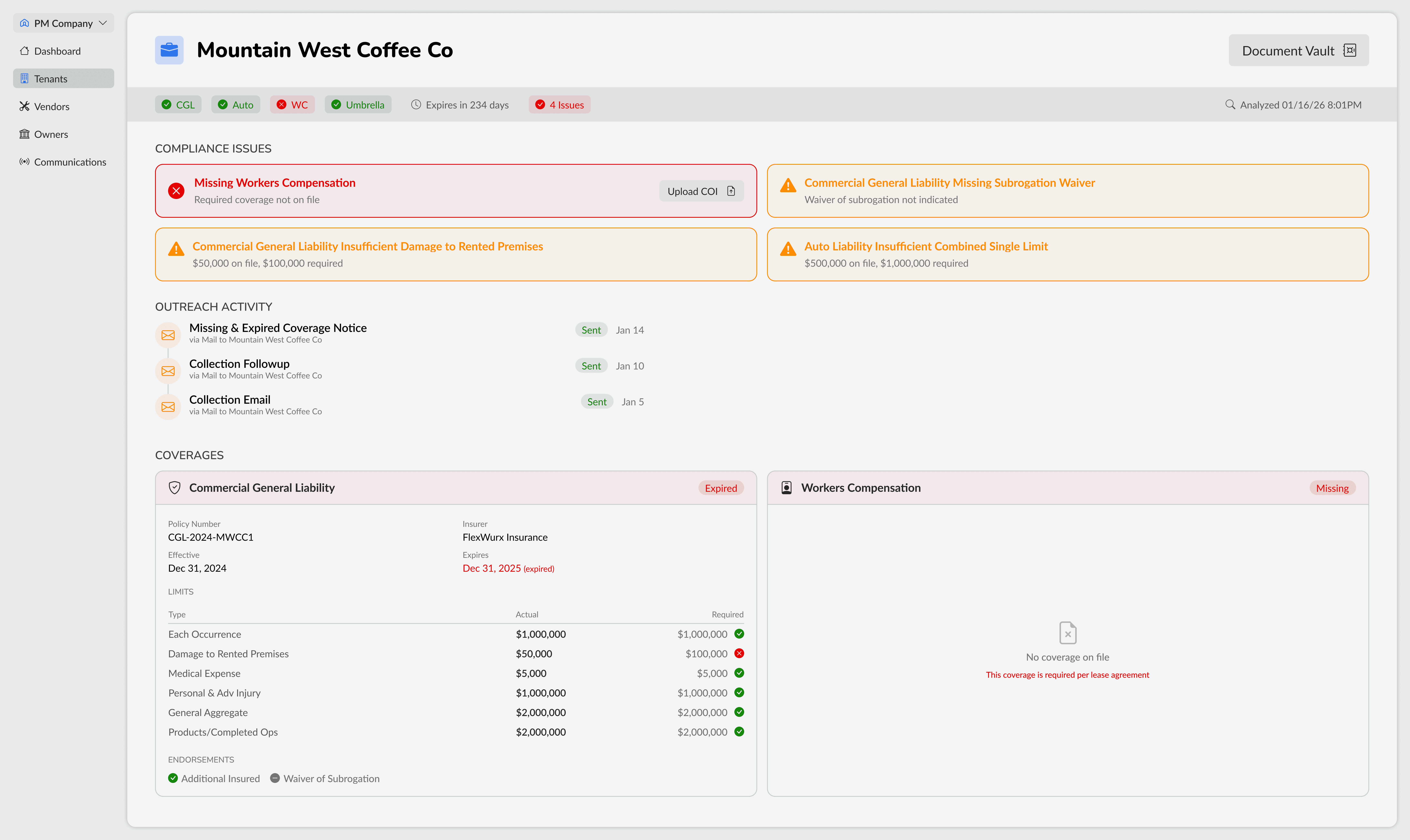This screenshot has width=1410, height=840.
Task: Click the red 4 Issues badge
Action: pyautogui.click(x=560, y=105)
